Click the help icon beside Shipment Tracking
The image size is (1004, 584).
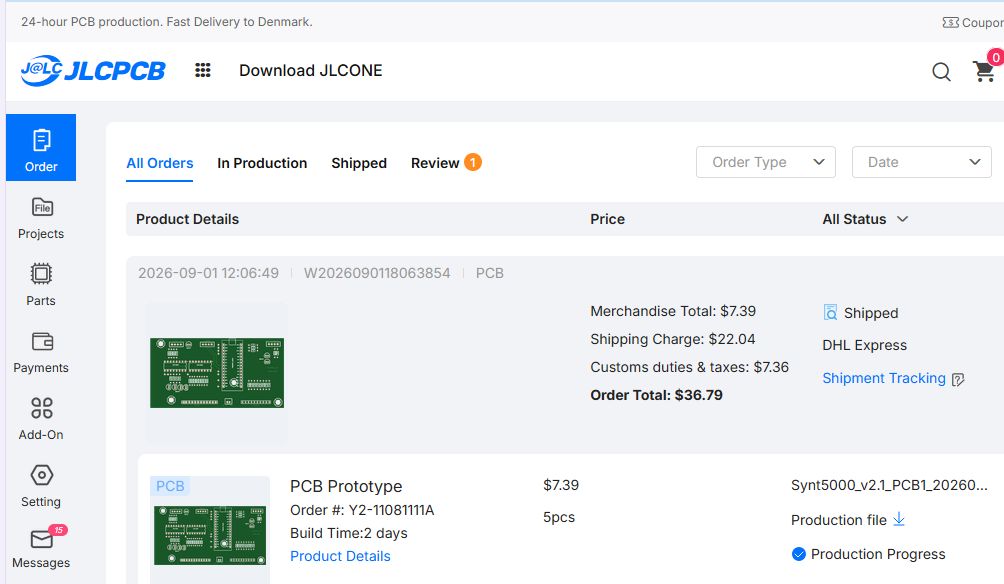[958, 380]
